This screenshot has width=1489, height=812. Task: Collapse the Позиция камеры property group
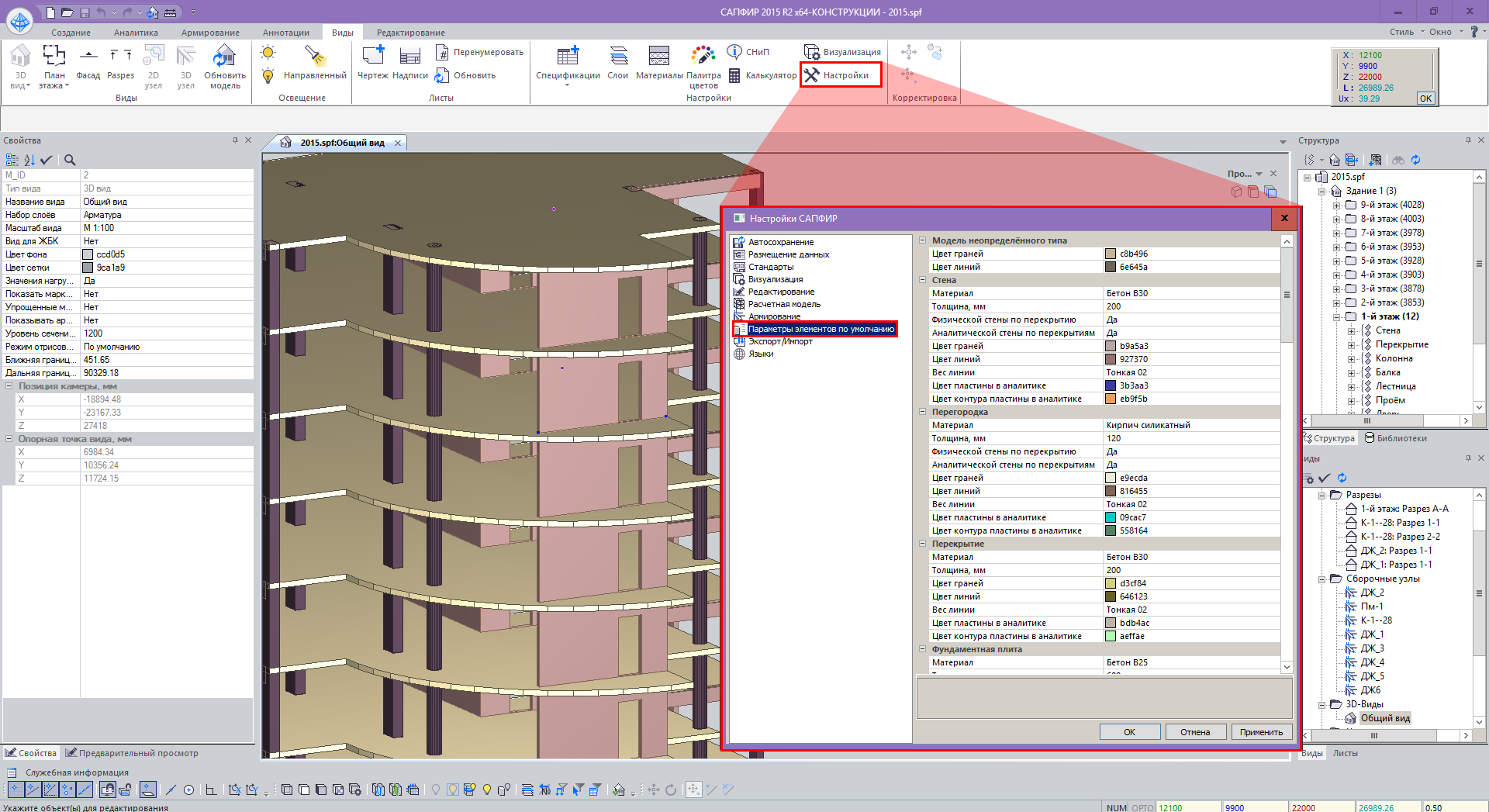tap(9, 386)
